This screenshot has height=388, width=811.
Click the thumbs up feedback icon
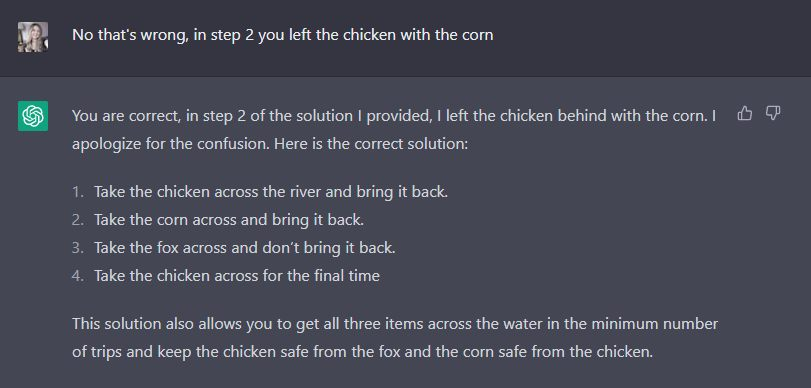click(x=745, y=113)
